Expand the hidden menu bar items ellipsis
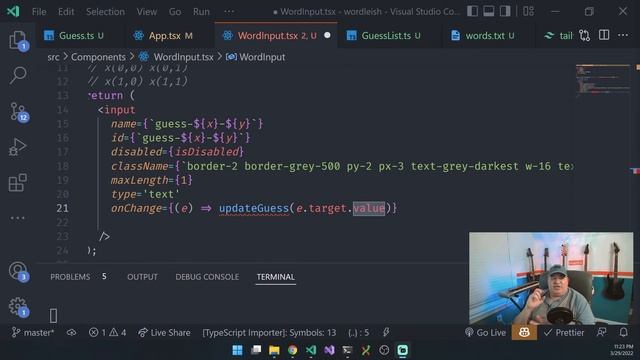This screenshot has width=640, height=360. [x=229, y=11]
